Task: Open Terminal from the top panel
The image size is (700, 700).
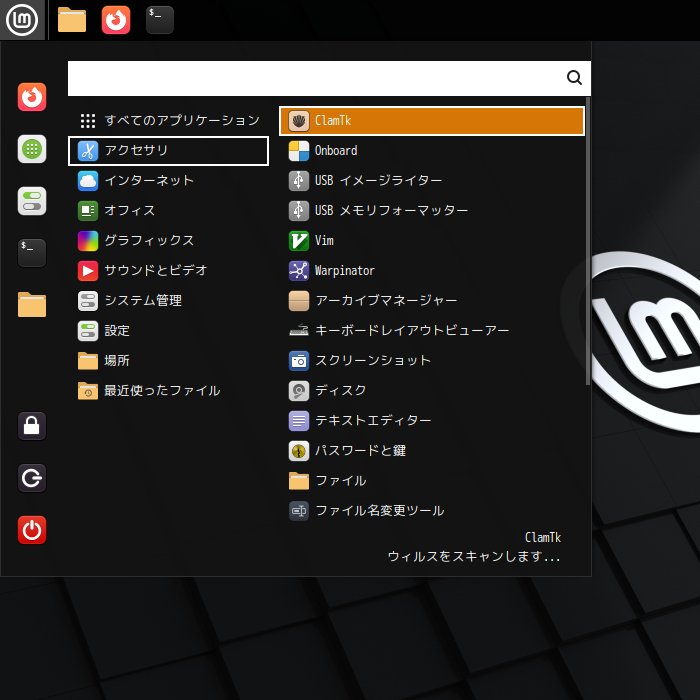Action: coord(160,20)
